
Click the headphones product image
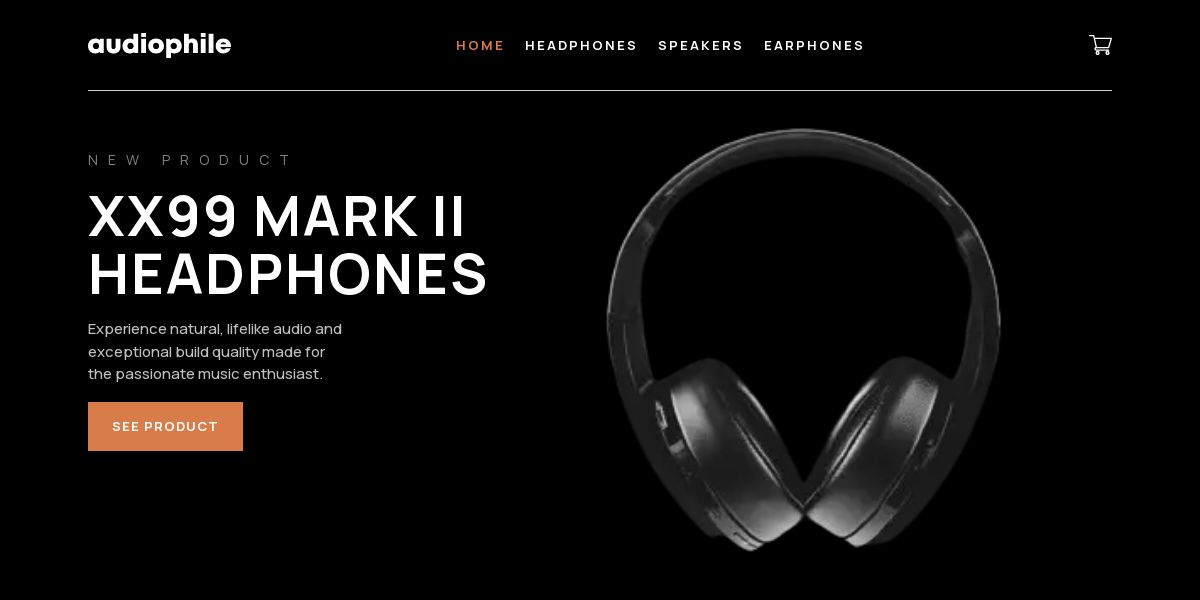804,338
